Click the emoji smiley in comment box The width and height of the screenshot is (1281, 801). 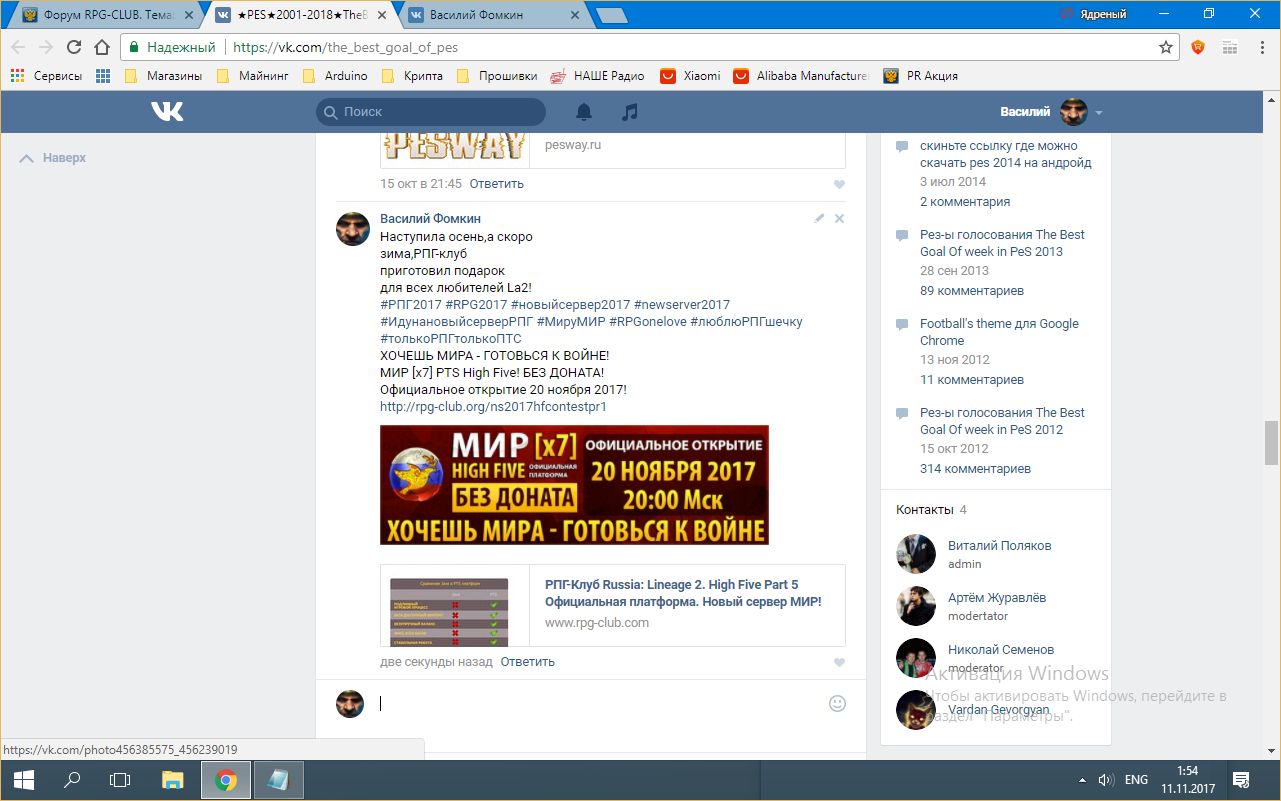pyautogui.click(x=838, y=703)
